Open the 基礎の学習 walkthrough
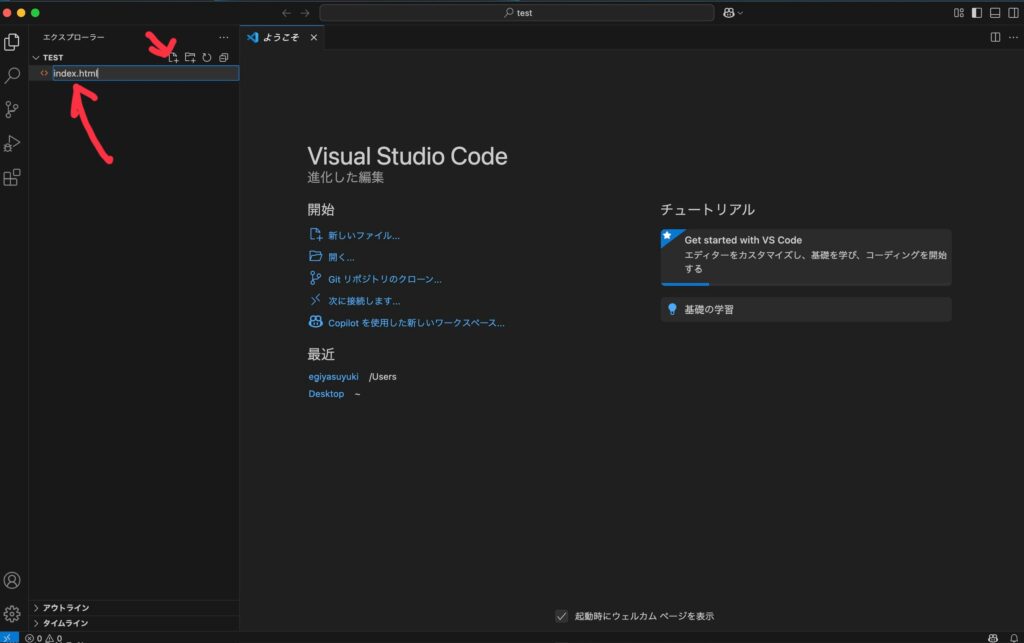 806,309
